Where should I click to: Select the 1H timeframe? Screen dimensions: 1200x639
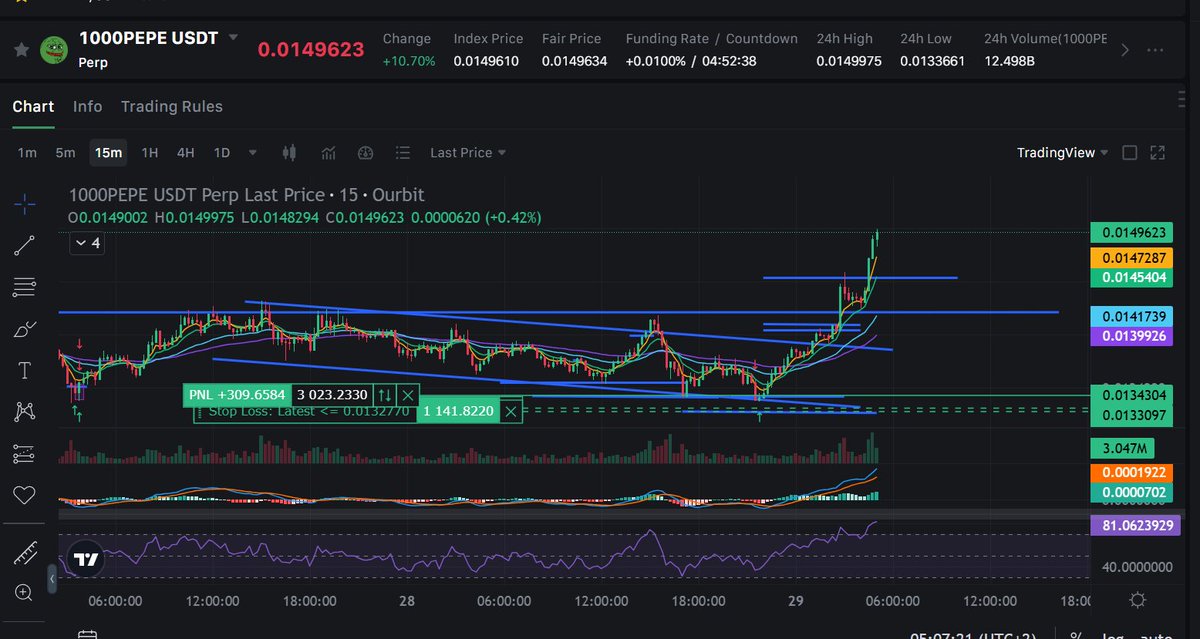point(150,153)
